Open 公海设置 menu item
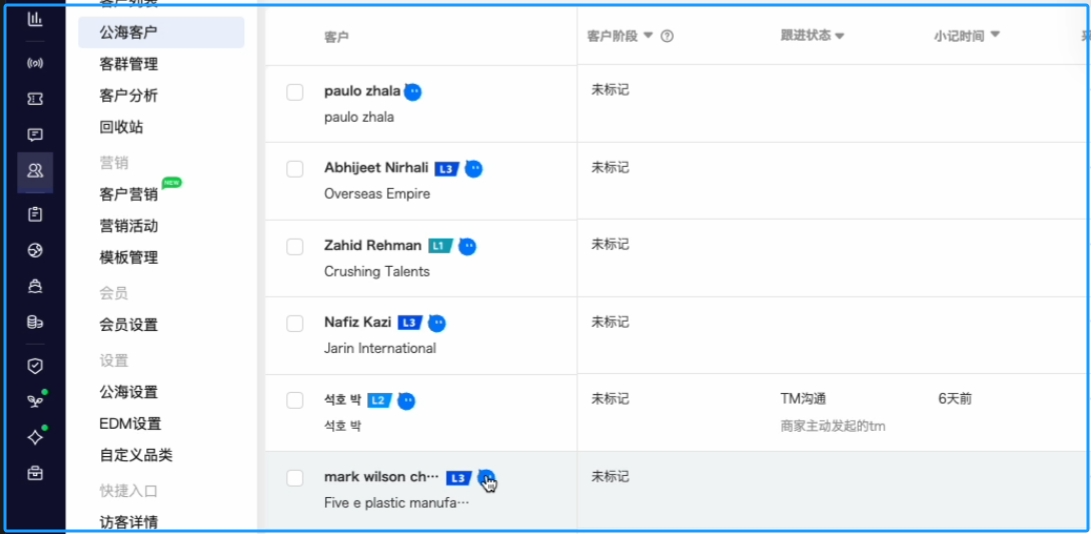Viewport: 1091px width, 534px height. [129, 392]
